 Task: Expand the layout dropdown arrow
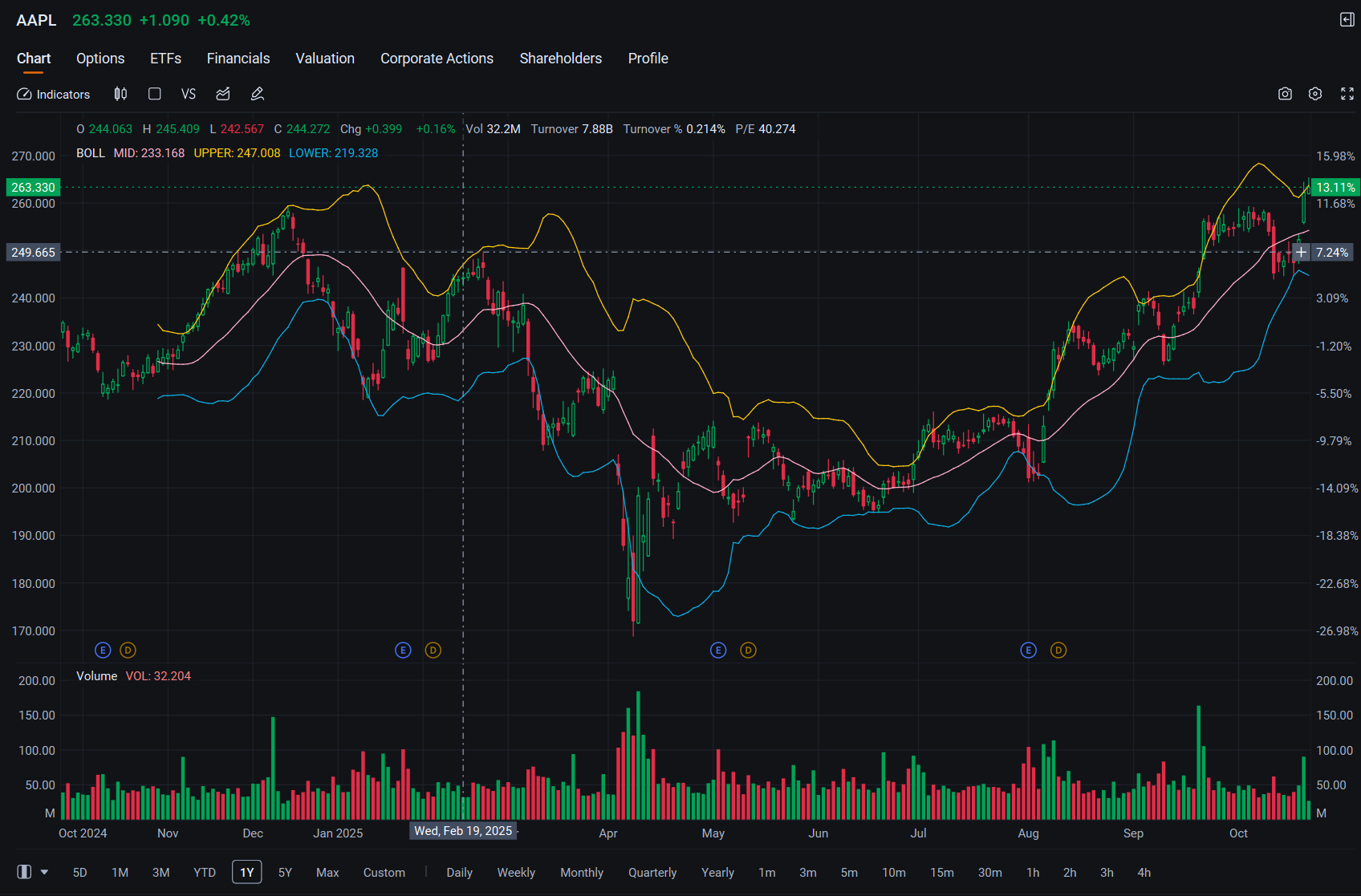45,872
